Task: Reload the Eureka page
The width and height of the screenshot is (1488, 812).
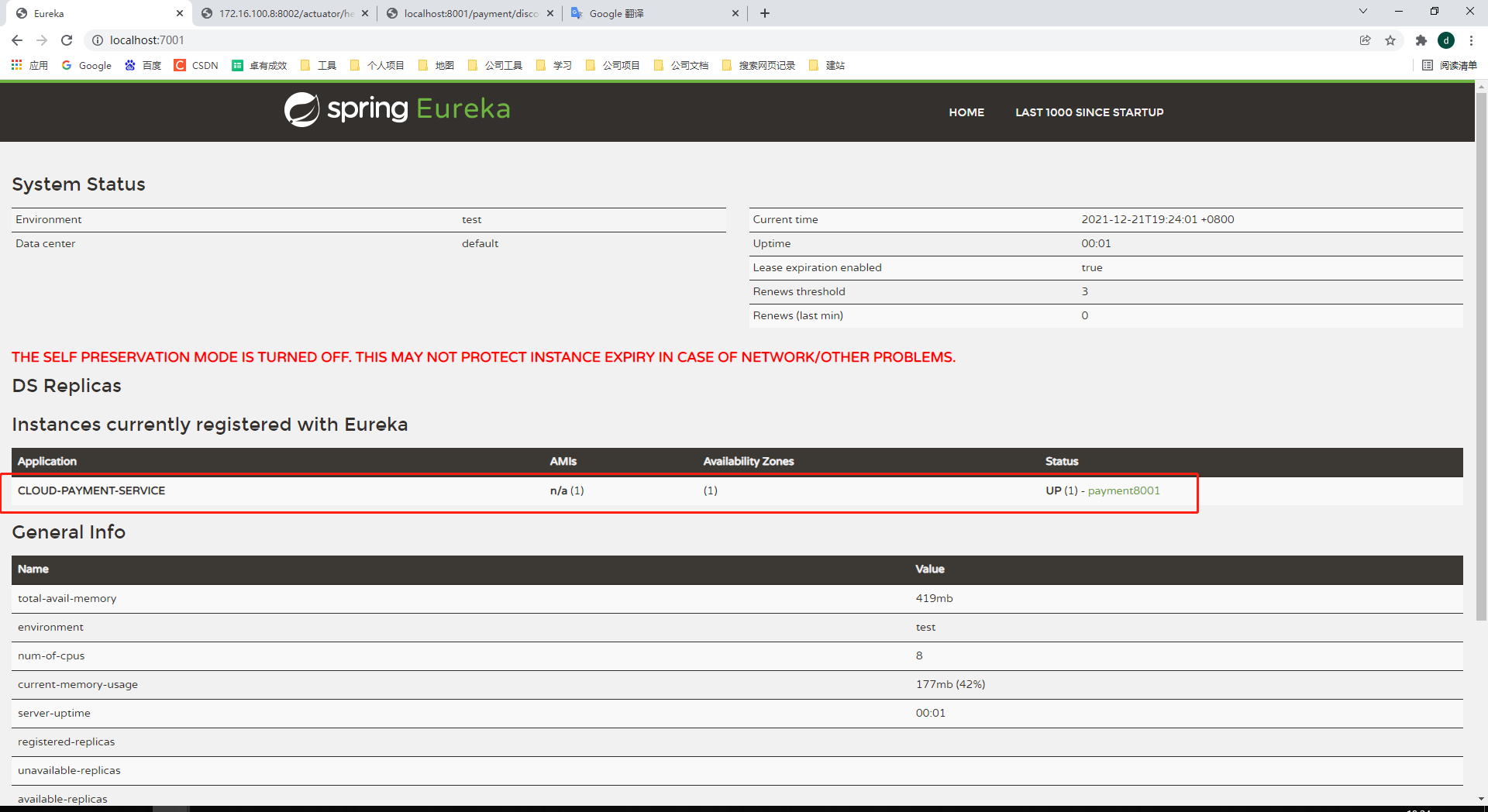Action: (x=67, y=40)
